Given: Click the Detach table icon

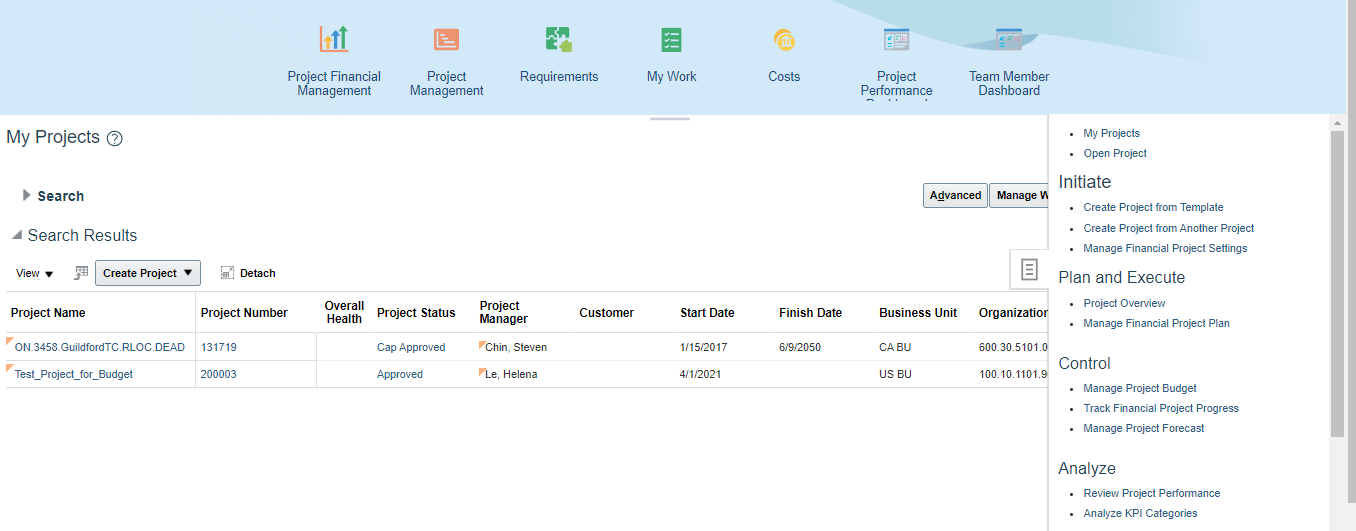Looking at the screenshot, I should (x=227, y=273).
